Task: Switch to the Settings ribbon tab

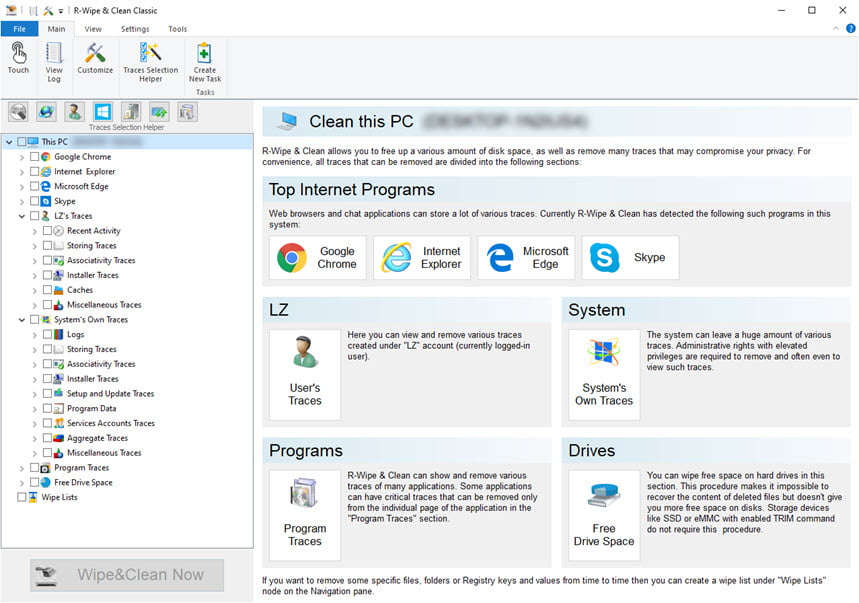Action: (x=135, y=29)
